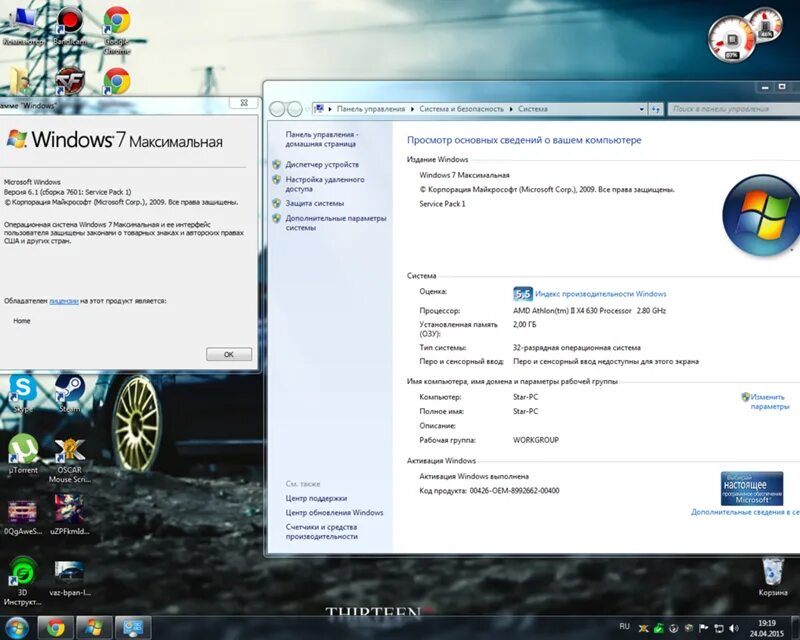The height and width of the screenshot is (640, 800).
Task: Open the Action Center flag tray icon
Action: 704,628
